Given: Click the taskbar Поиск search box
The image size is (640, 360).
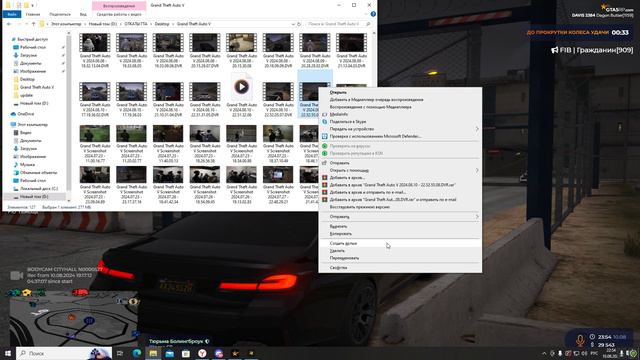Looking at the screenshot, I should [x=64, y=353].
